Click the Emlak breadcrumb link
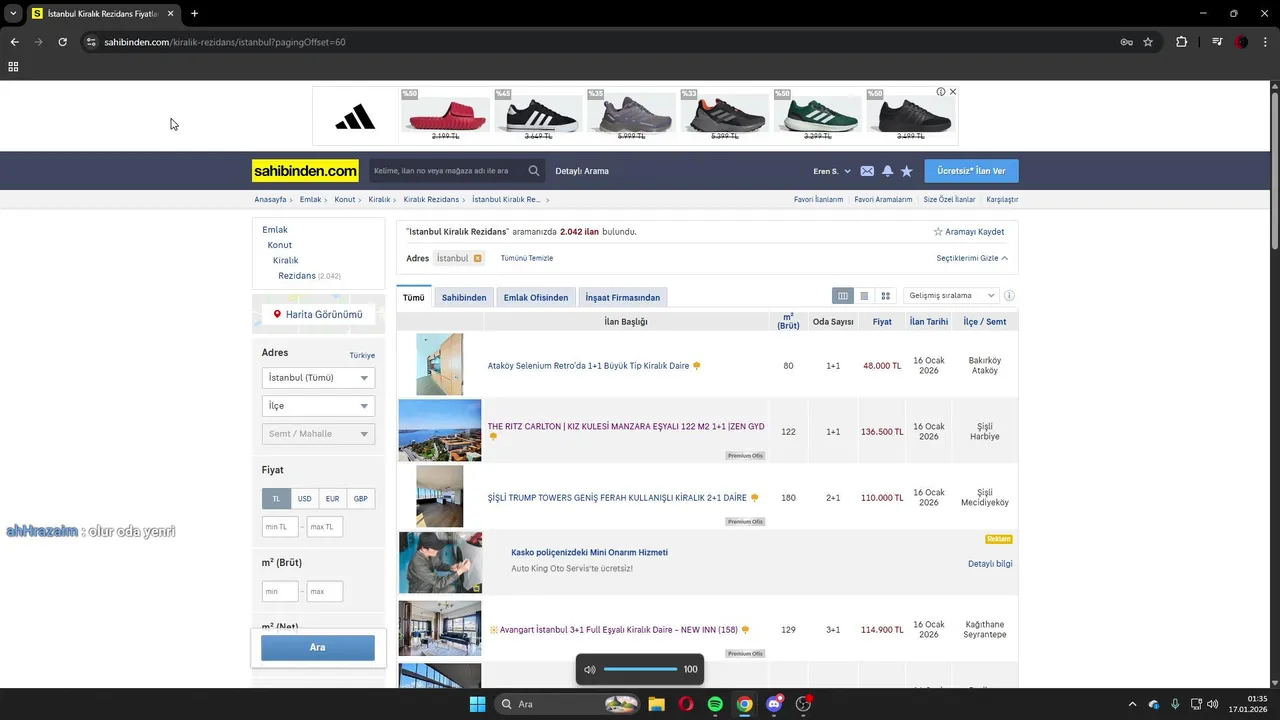This screenshot has width=1280, height=720. (x=311, y=200)
